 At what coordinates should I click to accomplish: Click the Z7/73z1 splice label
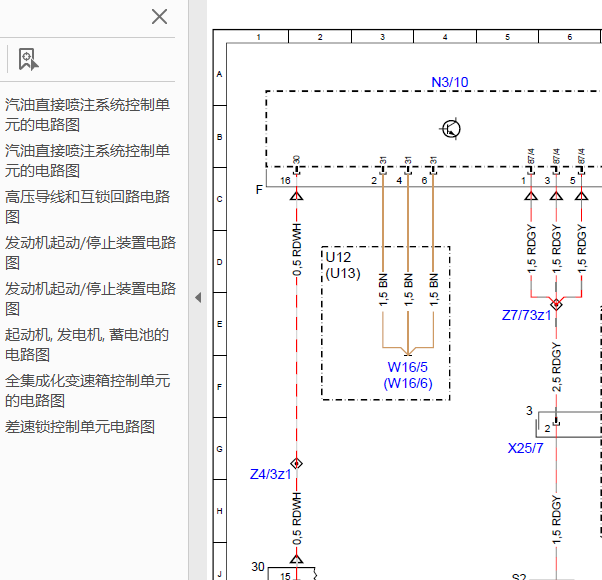coord(526,316)
